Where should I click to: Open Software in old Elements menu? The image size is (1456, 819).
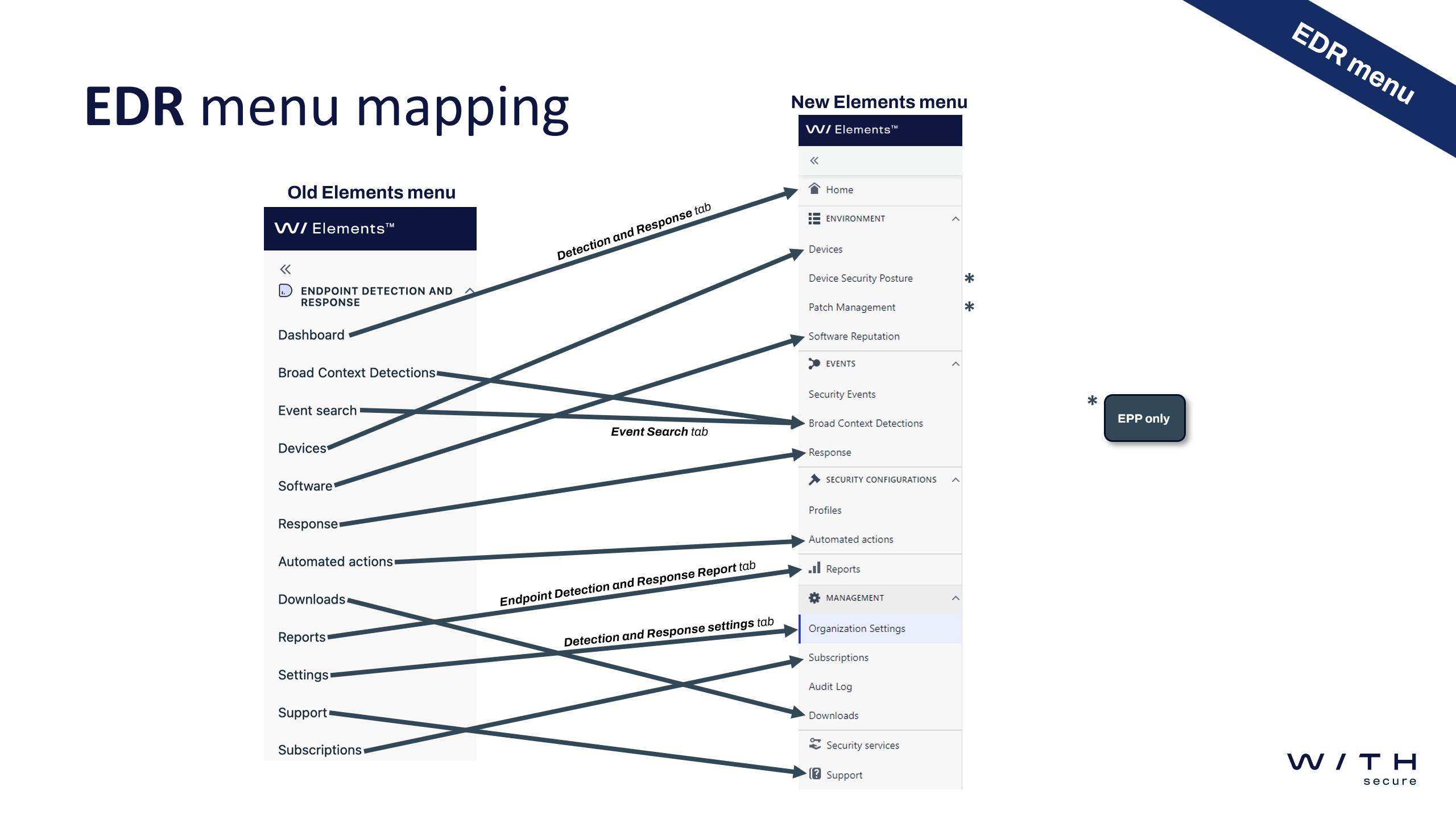pos(305,486)
